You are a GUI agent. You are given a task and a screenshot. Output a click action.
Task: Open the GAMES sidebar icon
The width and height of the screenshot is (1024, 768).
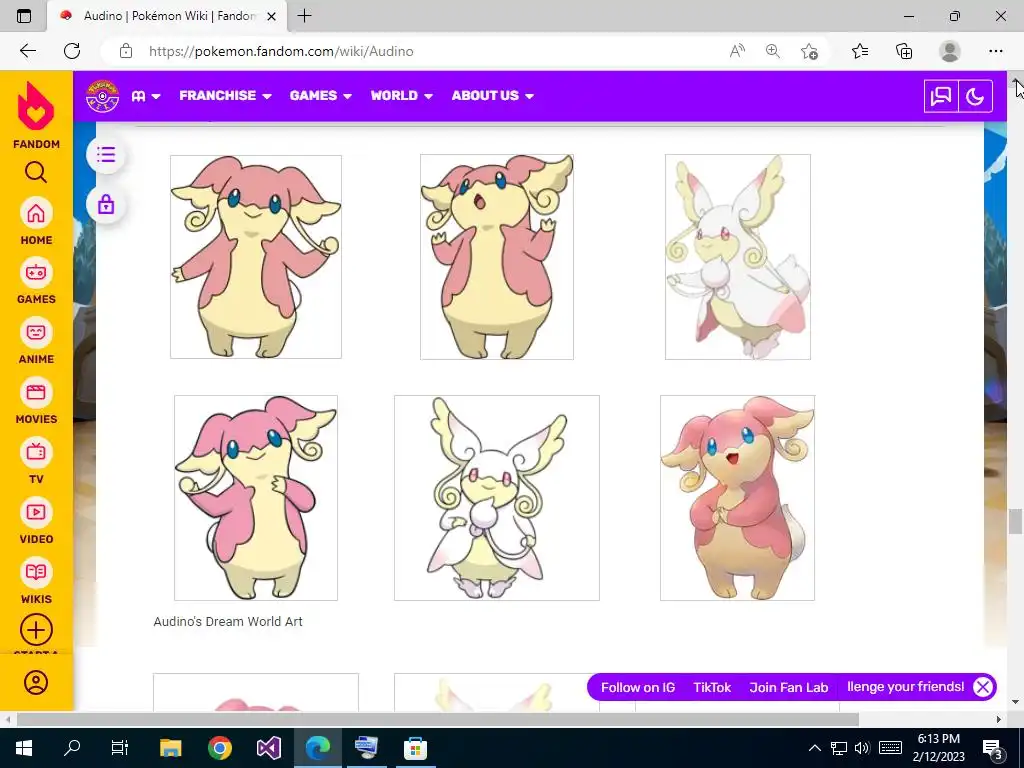36,273
